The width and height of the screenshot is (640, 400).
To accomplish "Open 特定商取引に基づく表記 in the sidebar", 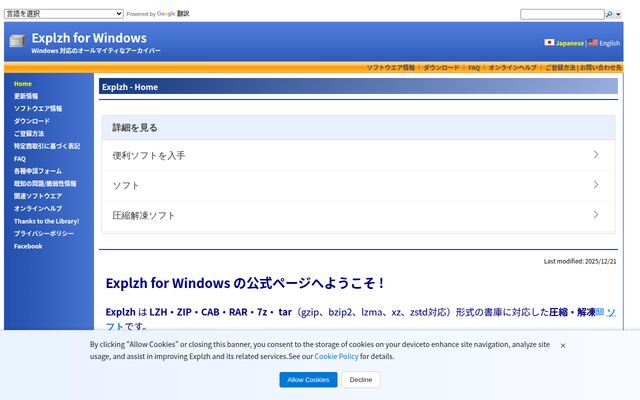I will coord(47,146).
